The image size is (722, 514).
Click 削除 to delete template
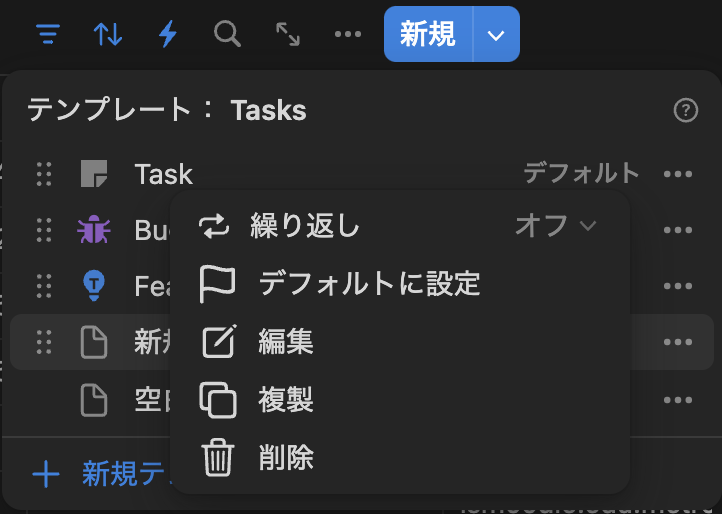coord(286,458)
